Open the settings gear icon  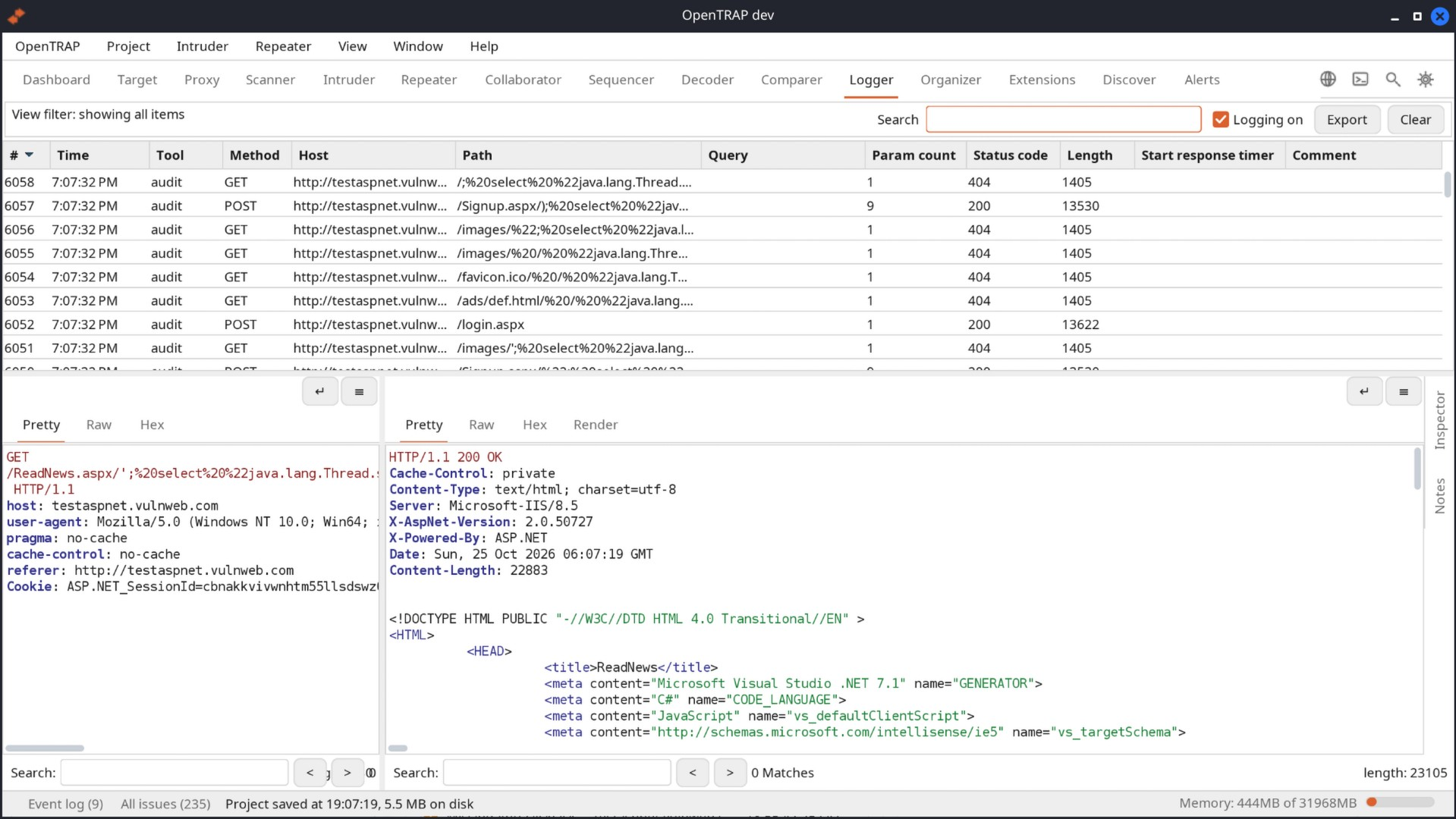tap(1426, 79)
